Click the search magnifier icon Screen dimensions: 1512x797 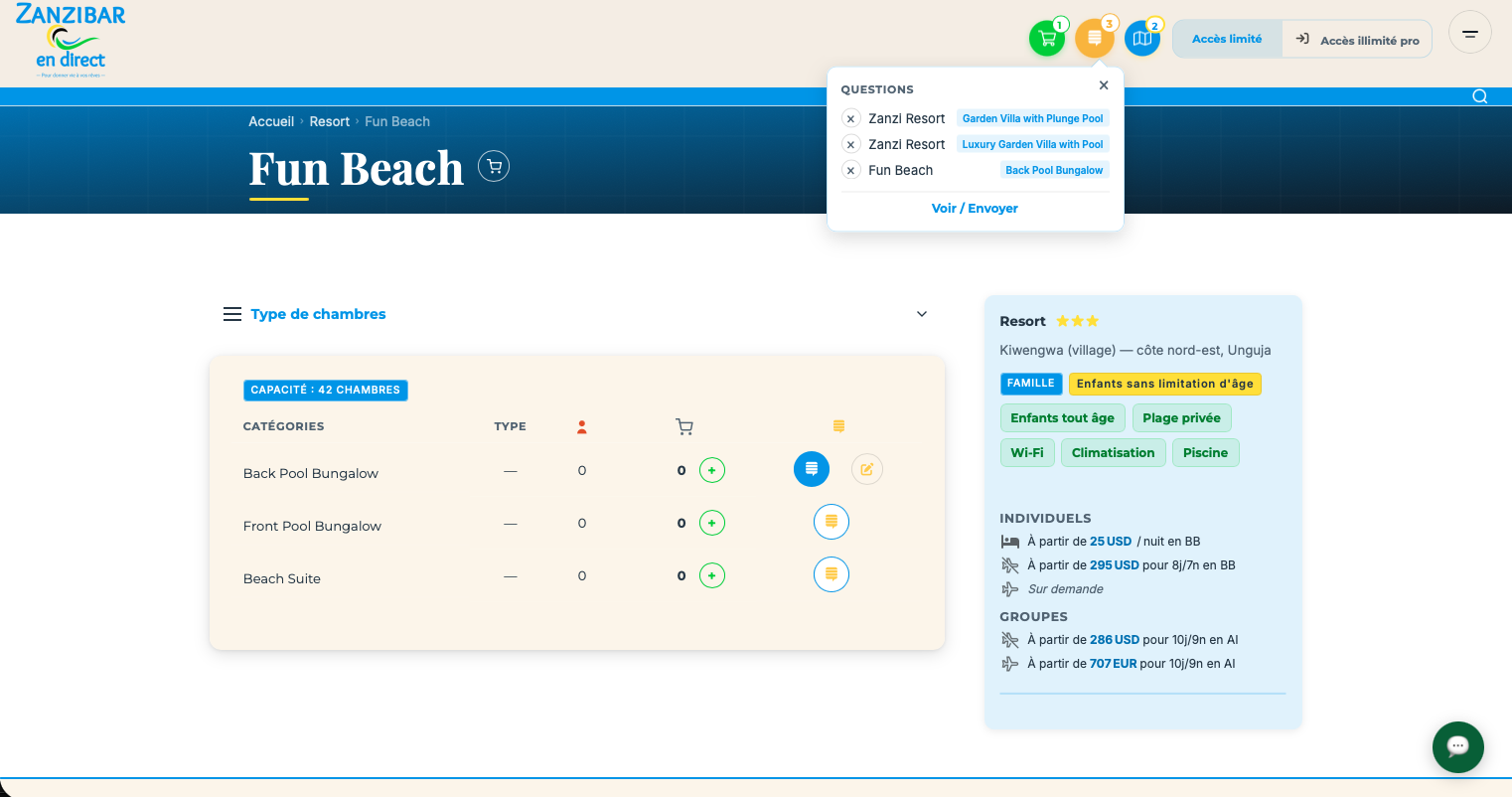pyautogui.click(x=1480, y=96)
